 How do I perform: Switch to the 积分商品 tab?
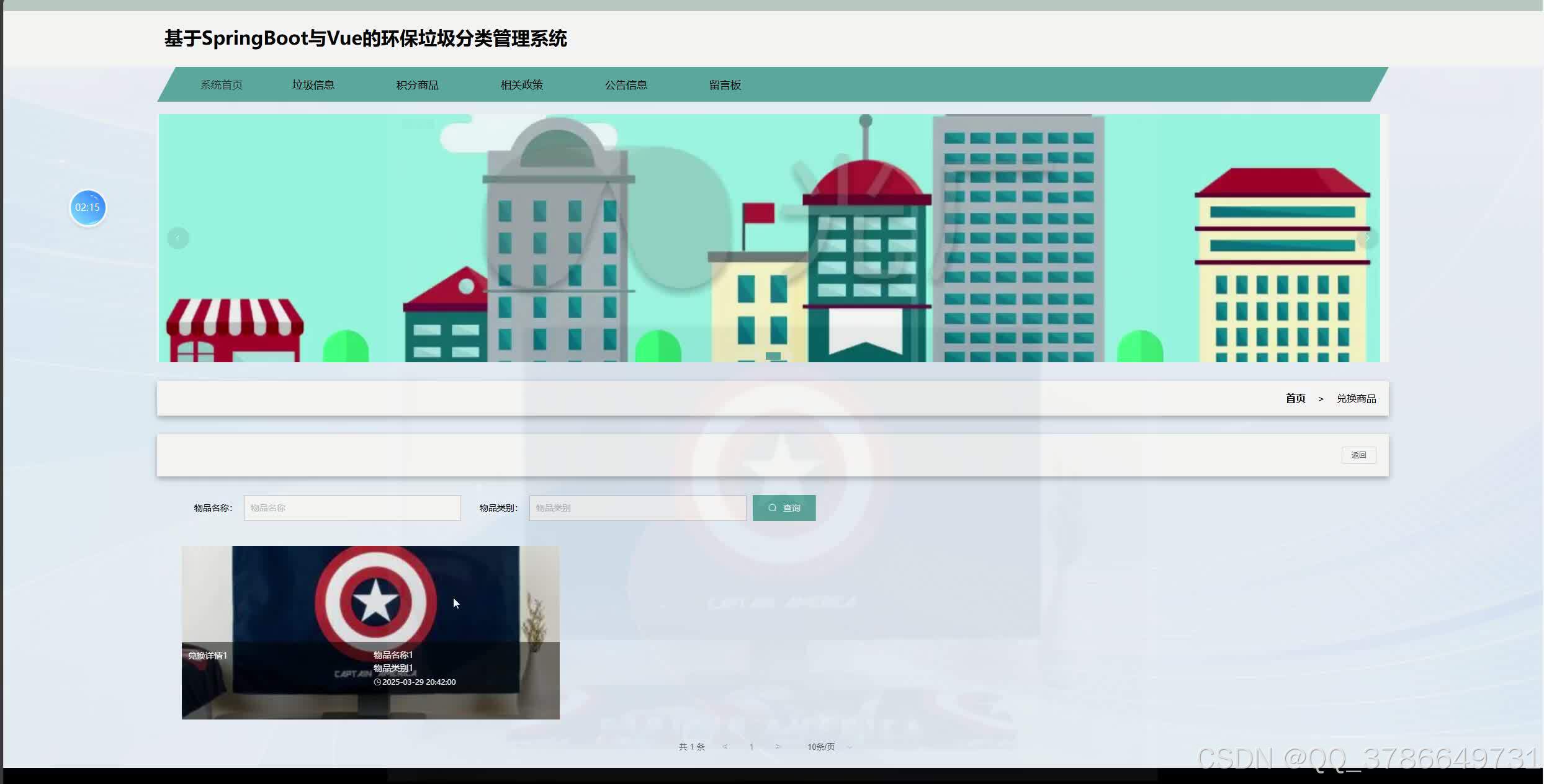tap(417, 84)
